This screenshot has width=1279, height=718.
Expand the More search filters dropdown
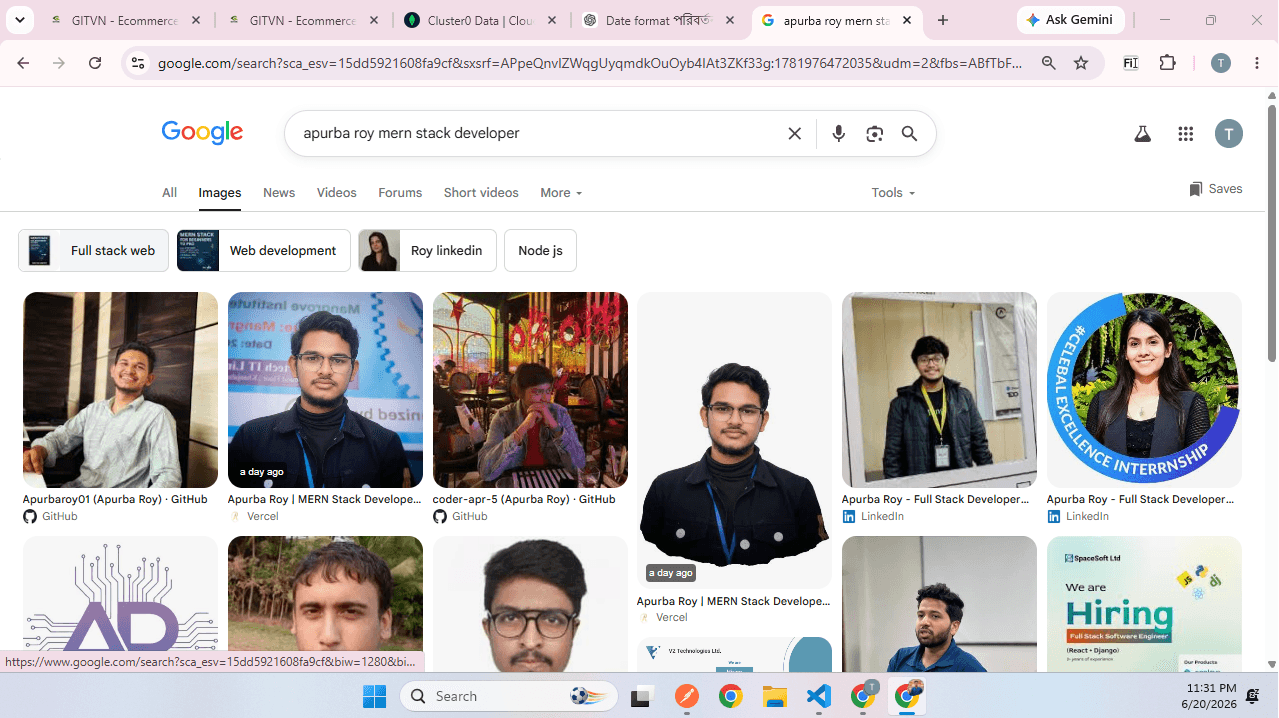coord(561,193)
